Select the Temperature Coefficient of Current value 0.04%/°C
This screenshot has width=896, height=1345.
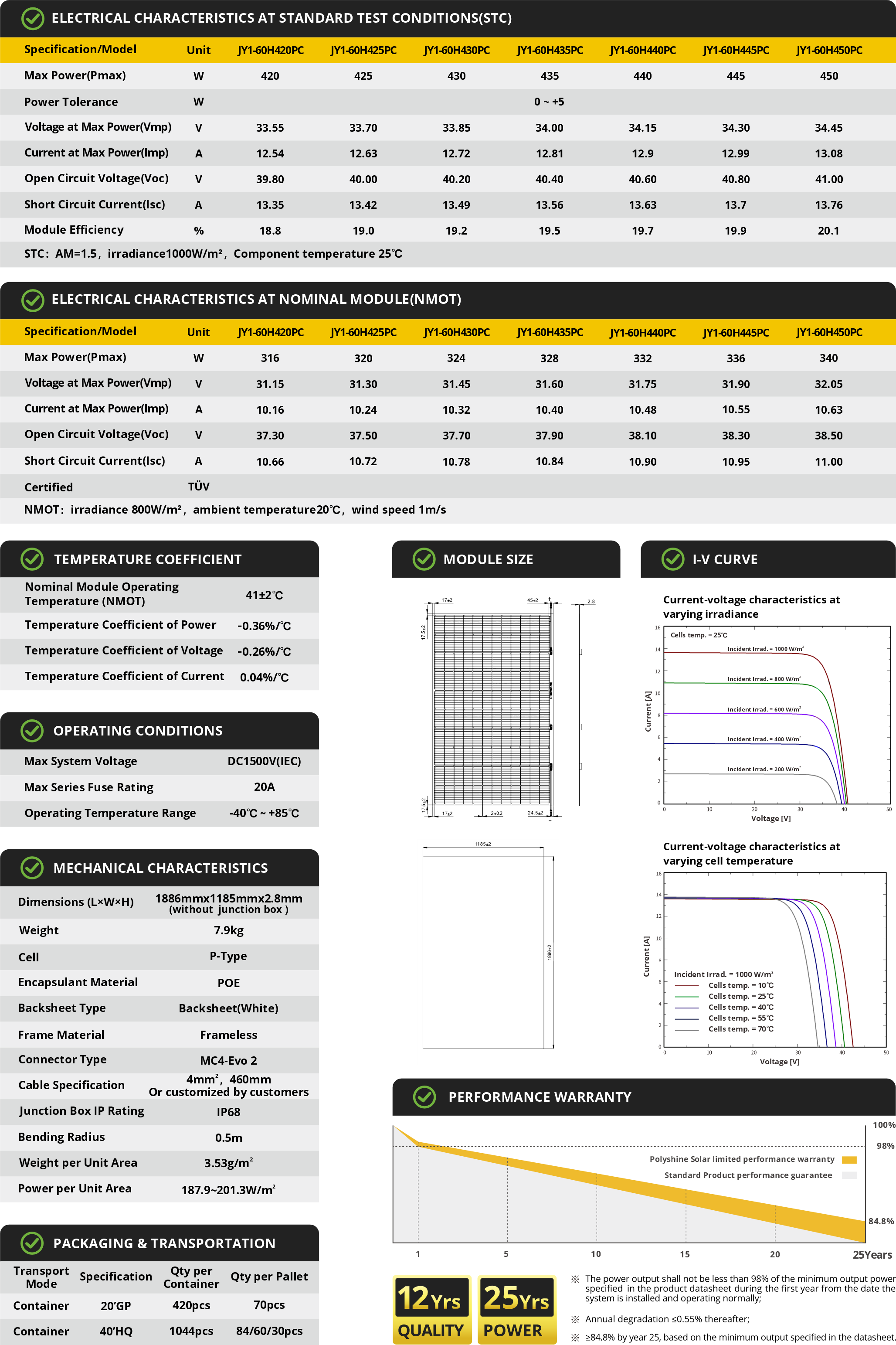coord(264,678)
